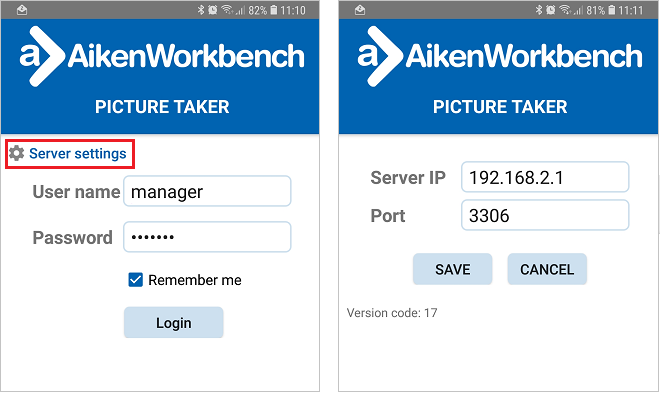Tap the clock reading 11:10
Viewport: 661px width, 394px height.
click(293, 10)
